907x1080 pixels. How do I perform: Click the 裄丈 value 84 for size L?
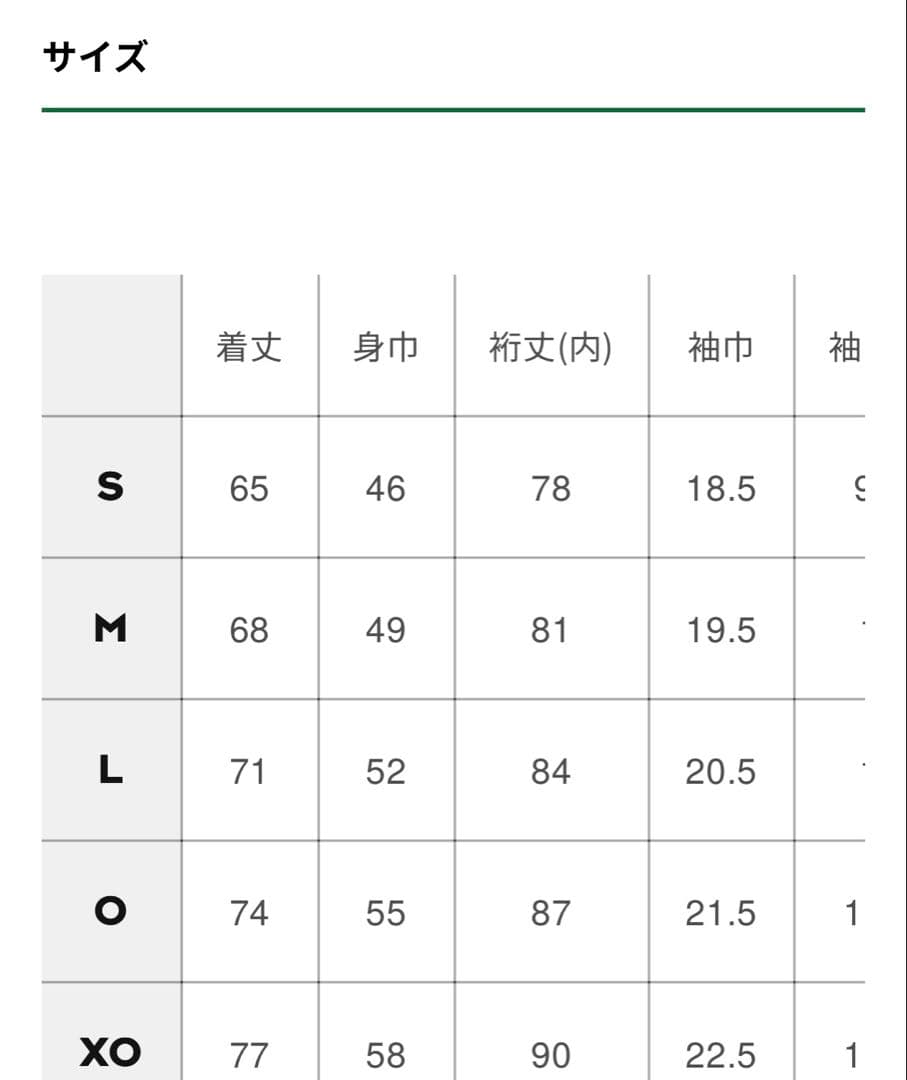550,772
